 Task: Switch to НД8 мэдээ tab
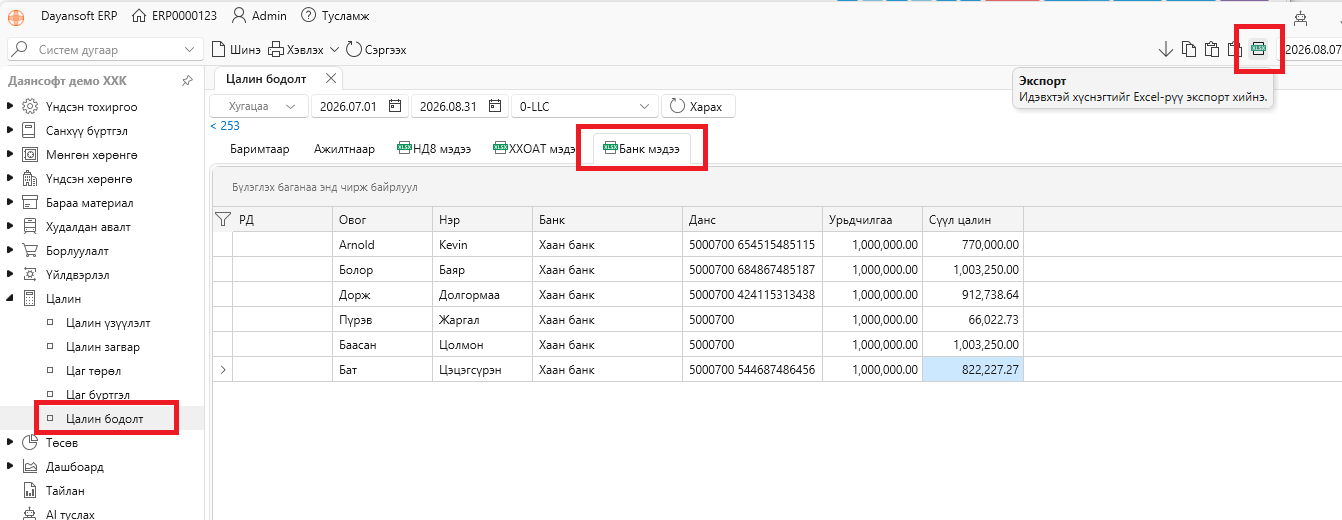tap(434, 149)
